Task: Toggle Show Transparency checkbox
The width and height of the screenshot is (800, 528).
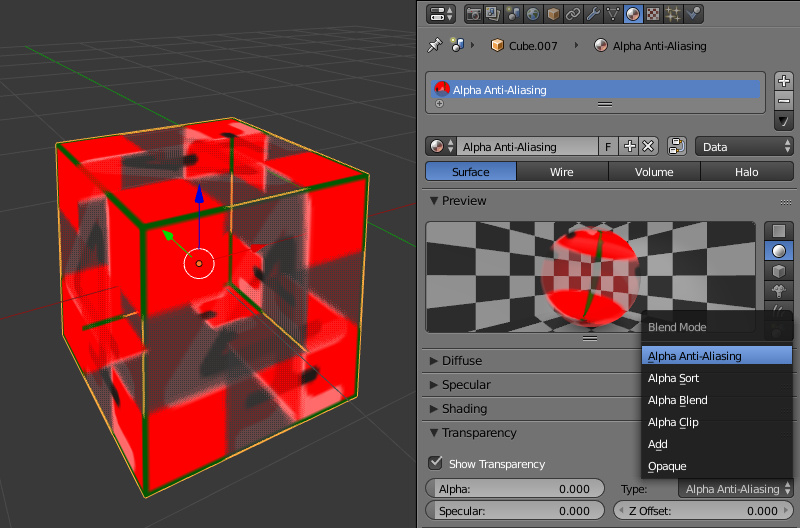Action: tap(435, 463)
